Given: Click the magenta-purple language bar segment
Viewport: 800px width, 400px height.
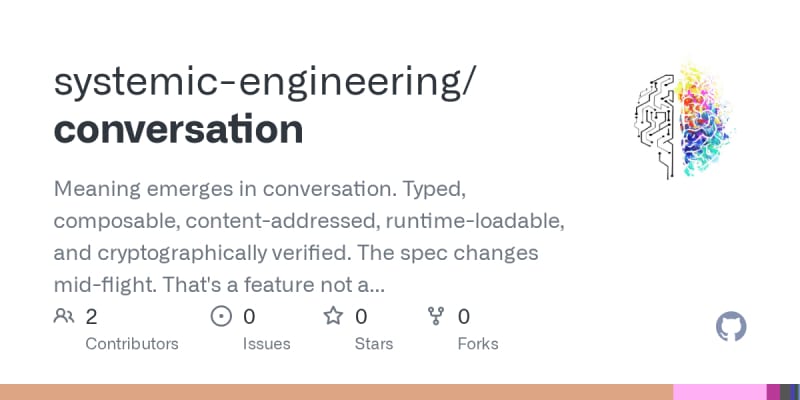Looking at the screenshot, I should 772,392.
